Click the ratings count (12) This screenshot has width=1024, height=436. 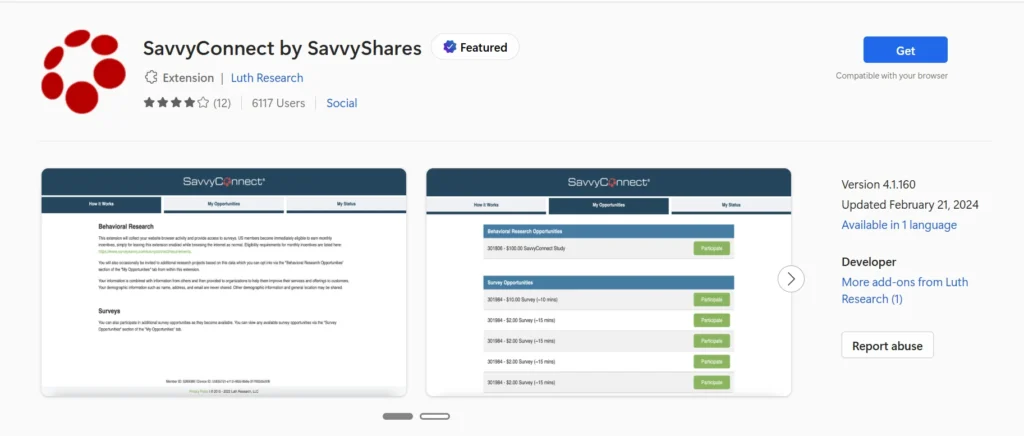[x=222, y=103]
